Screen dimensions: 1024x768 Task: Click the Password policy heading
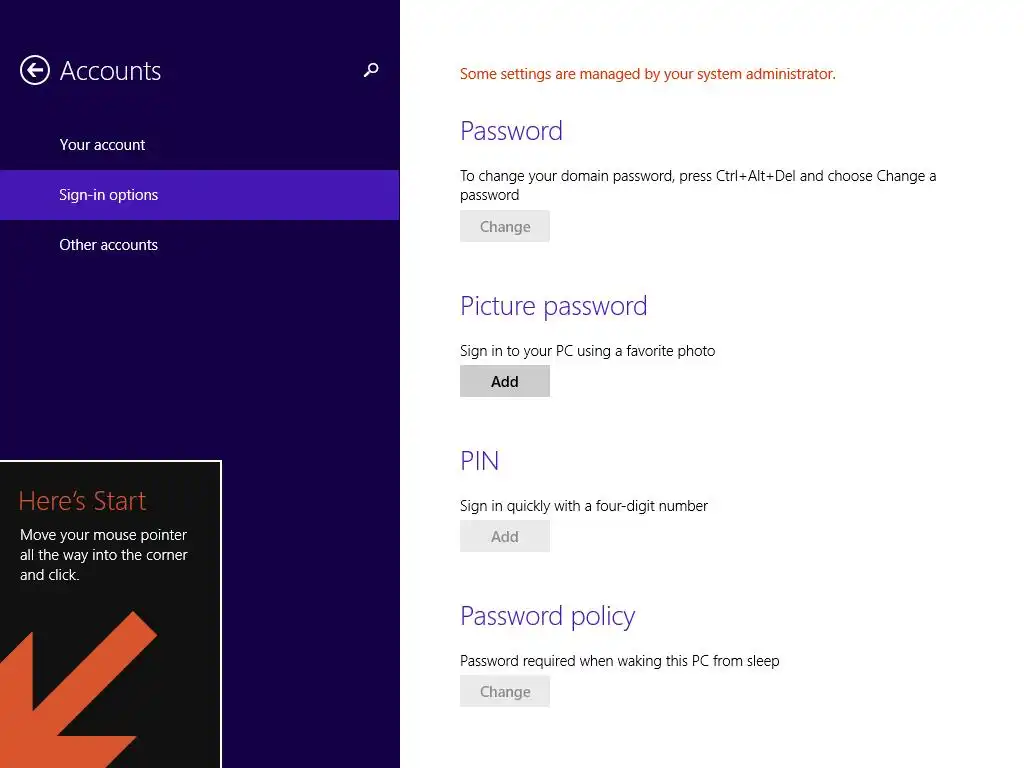[x=547, y=616]
